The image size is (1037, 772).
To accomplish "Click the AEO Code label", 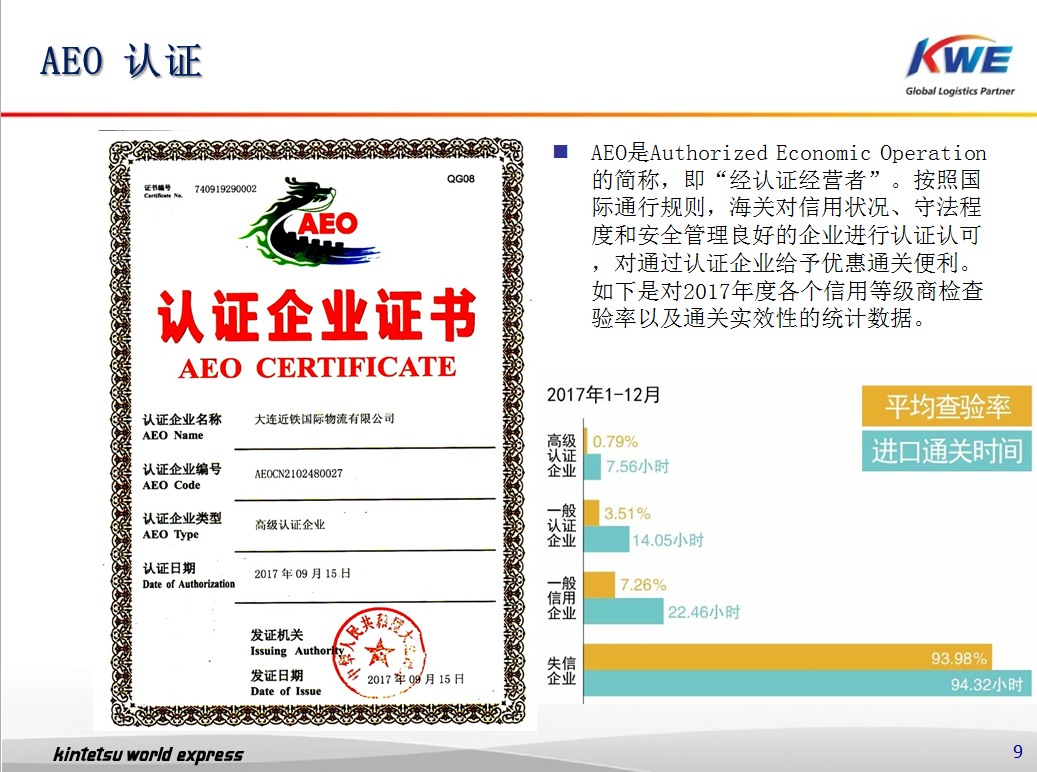I will [171, 485].
